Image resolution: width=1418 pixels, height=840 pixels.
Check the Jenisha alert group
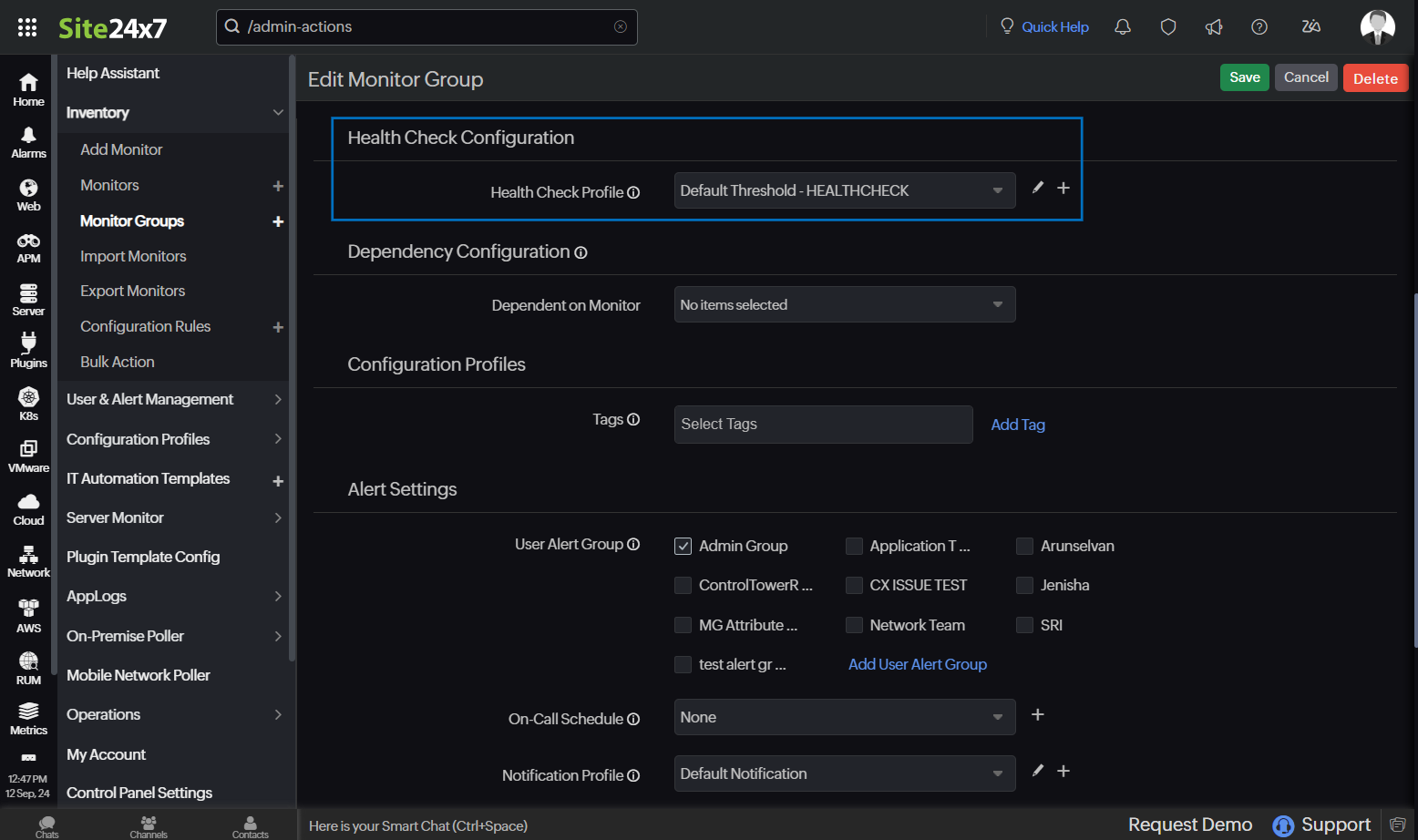(x=1024, y=585)
